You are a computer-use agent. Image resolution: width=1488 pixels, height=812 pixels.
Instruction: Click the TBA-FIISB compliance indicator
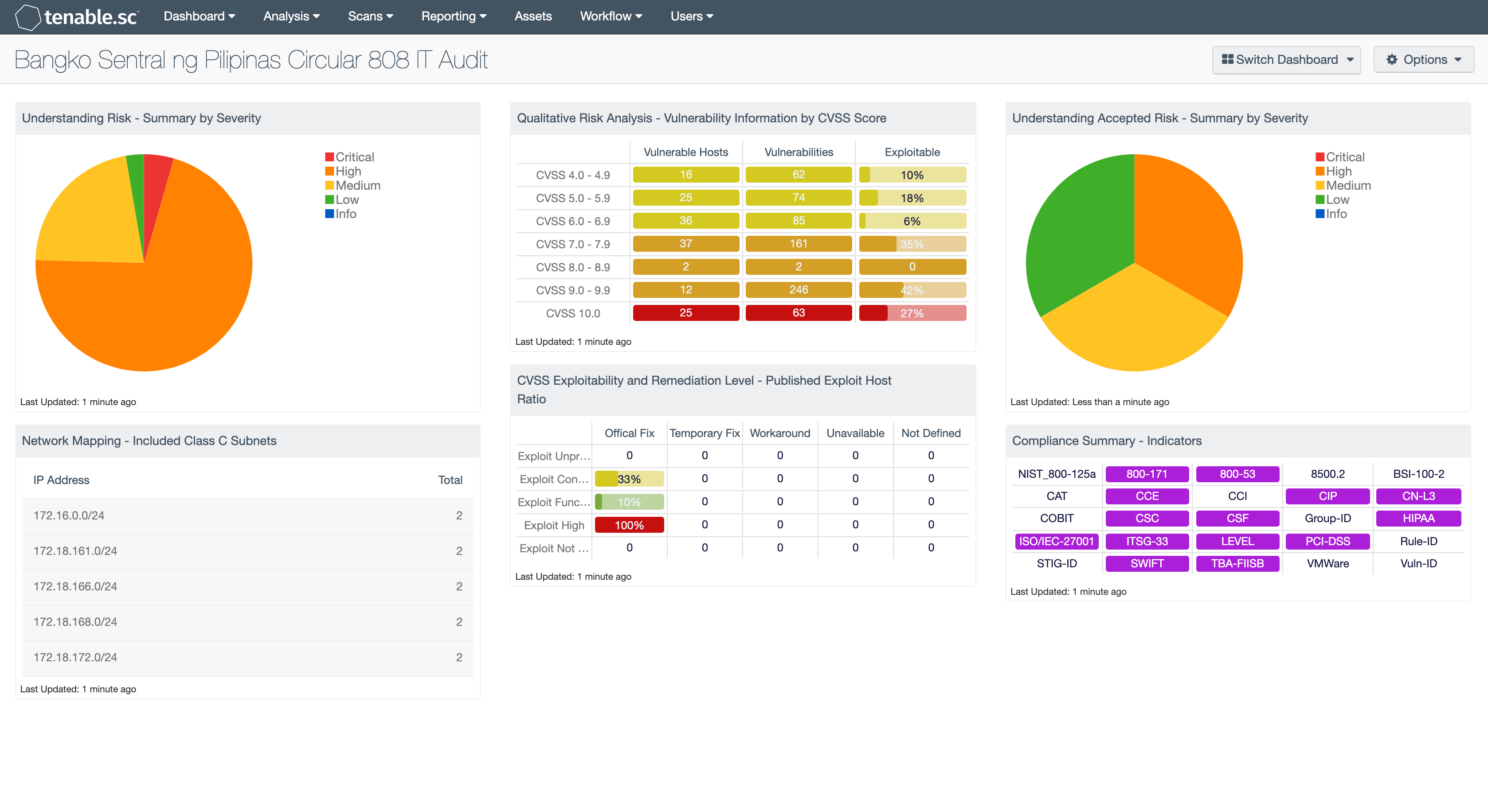pyautogui.click(x=1237, y=564)
